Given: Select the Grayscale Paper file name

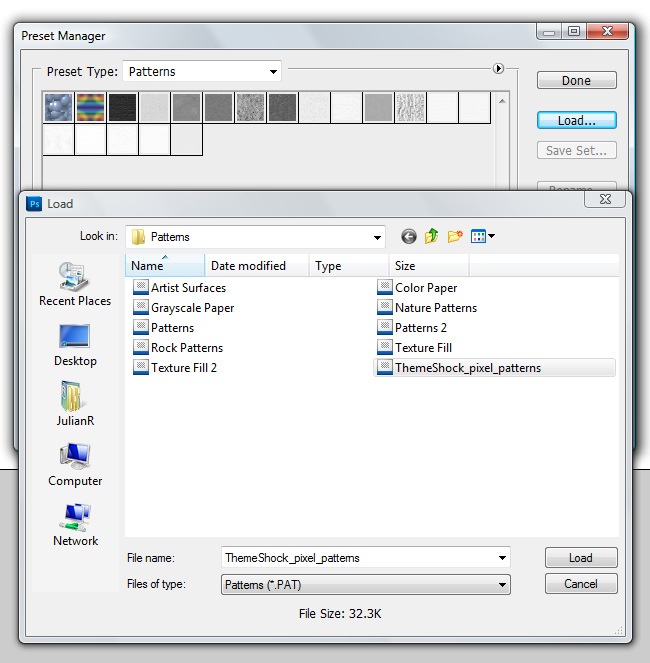Looking at the screenshot, I should [192, 308].
